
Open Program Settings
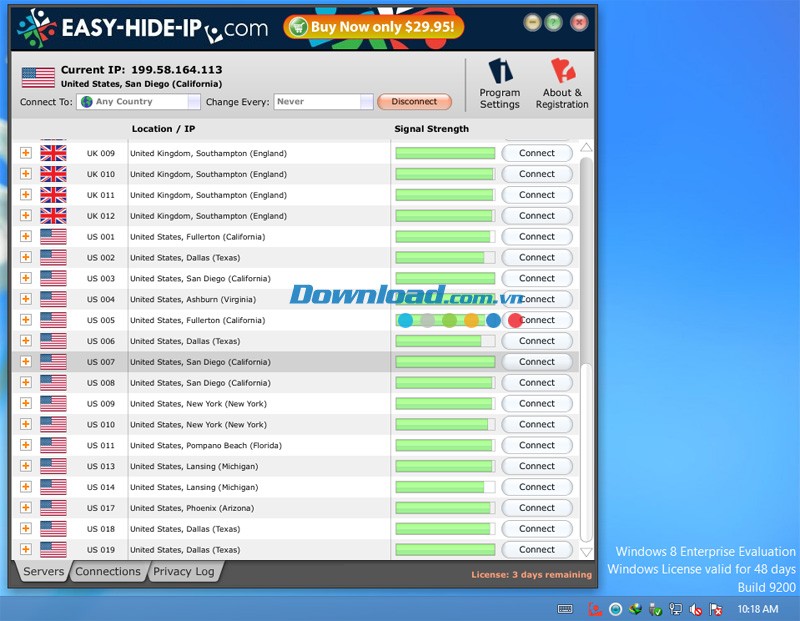click(500, 82)
